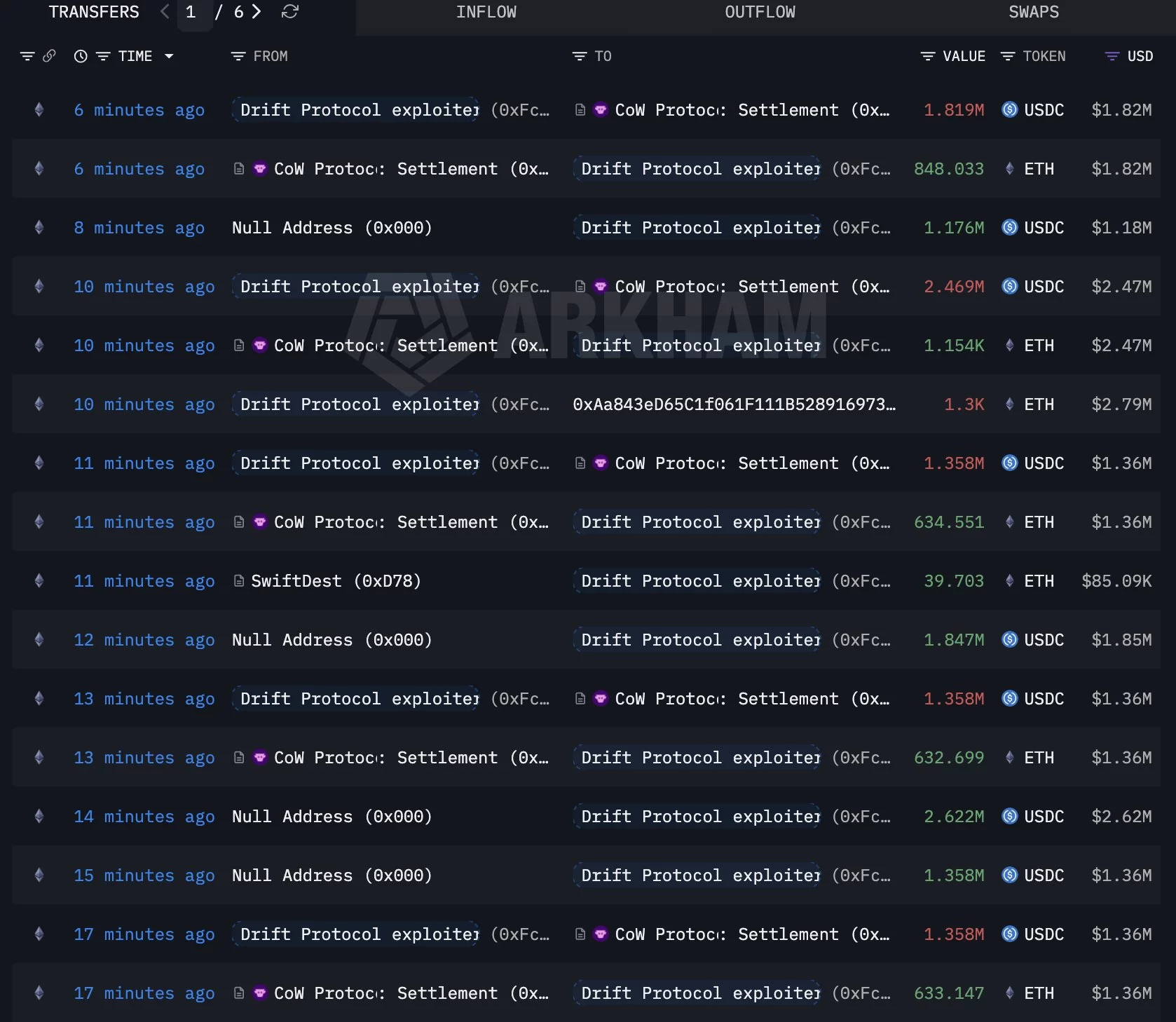Click the 6 minutes ago timestamp link
The height and width of the screenshot is (1022, 1176).
(x=139, y=110)
